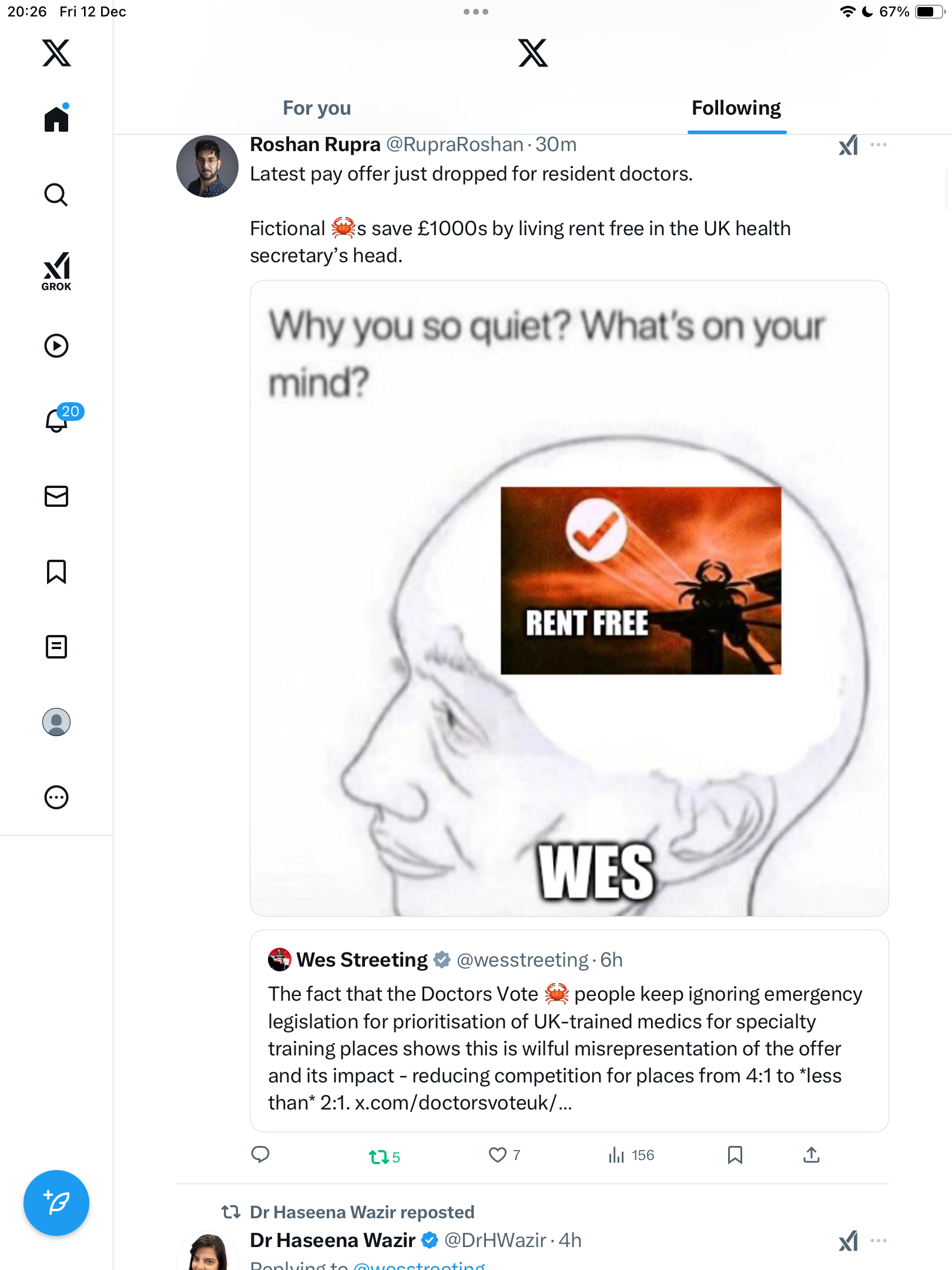Open the video play icon in sidebar
Viewport: 952px width, 1270px height.
point(56,346)
